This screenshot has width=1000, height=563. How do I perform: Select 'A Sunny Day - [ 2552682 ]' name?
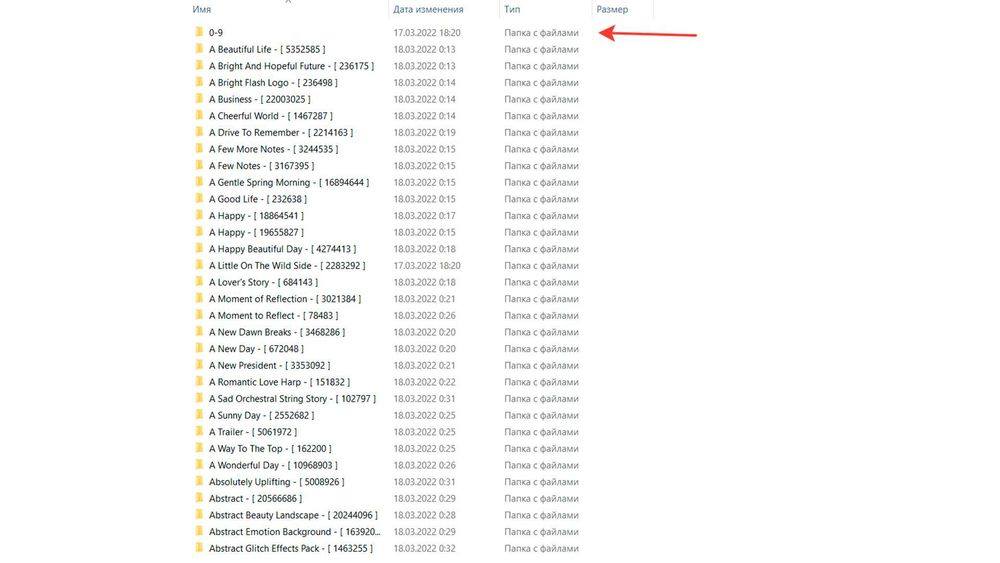261,414
